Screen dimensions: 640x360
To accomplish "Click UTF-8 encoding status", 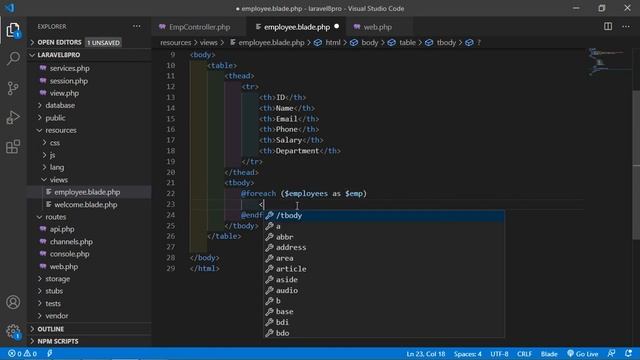I will 499,353.
